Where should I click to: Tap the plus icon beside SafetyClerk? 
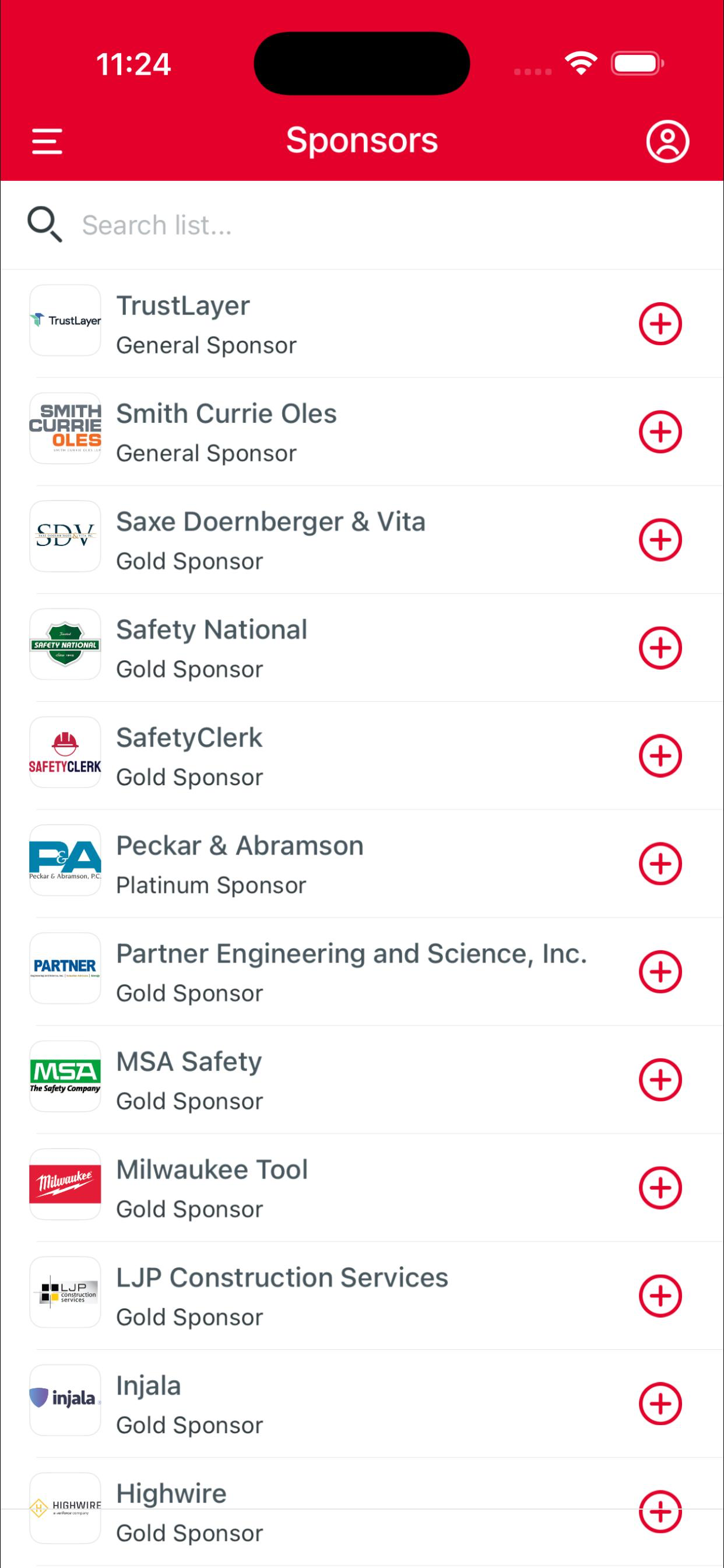coord(660,755)
